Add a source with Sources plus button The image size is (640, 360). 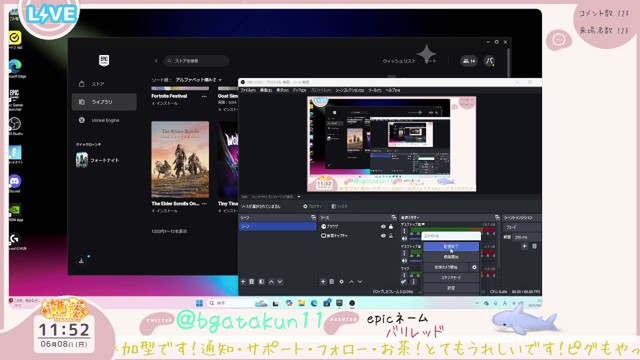coord(323,282)
